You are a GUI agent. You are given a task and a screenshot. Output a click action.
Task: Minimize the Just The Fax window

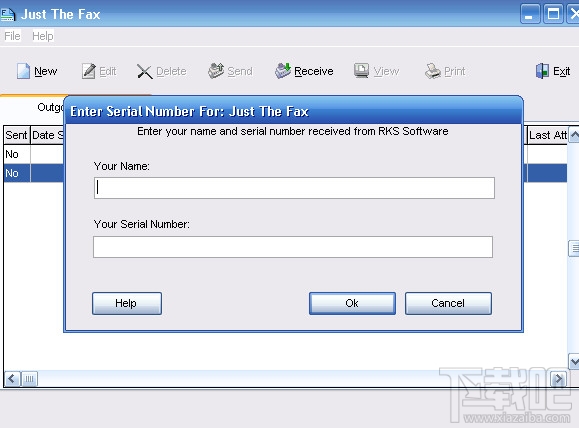point(530,14)
